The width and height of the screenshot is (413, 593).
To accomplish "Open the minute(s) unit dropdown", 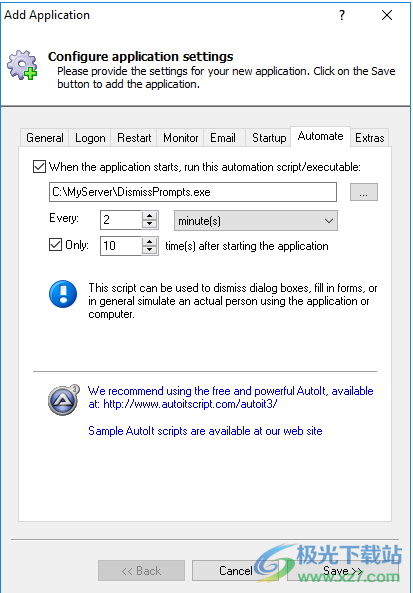I will (256, 220).
